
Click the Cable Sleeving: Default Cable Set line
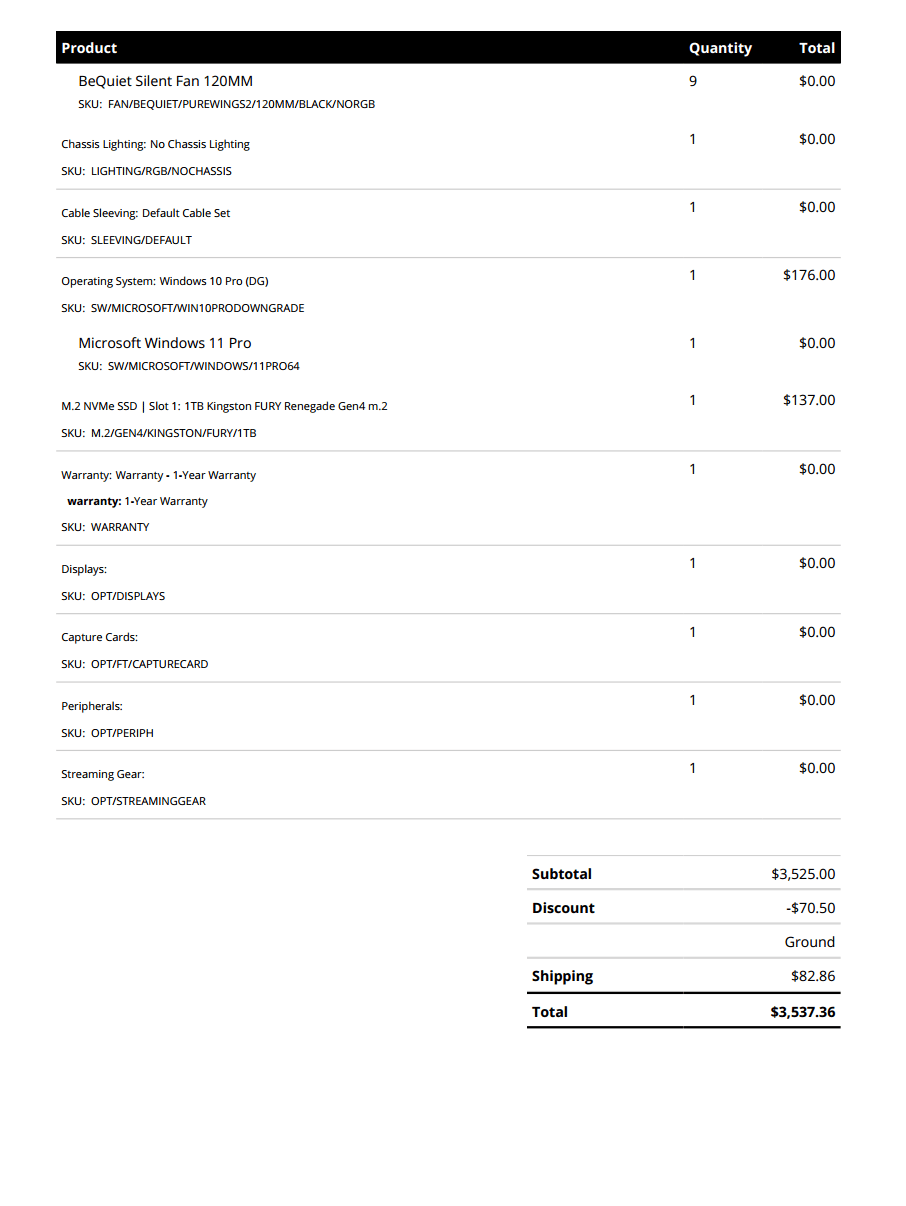(146, 213)
